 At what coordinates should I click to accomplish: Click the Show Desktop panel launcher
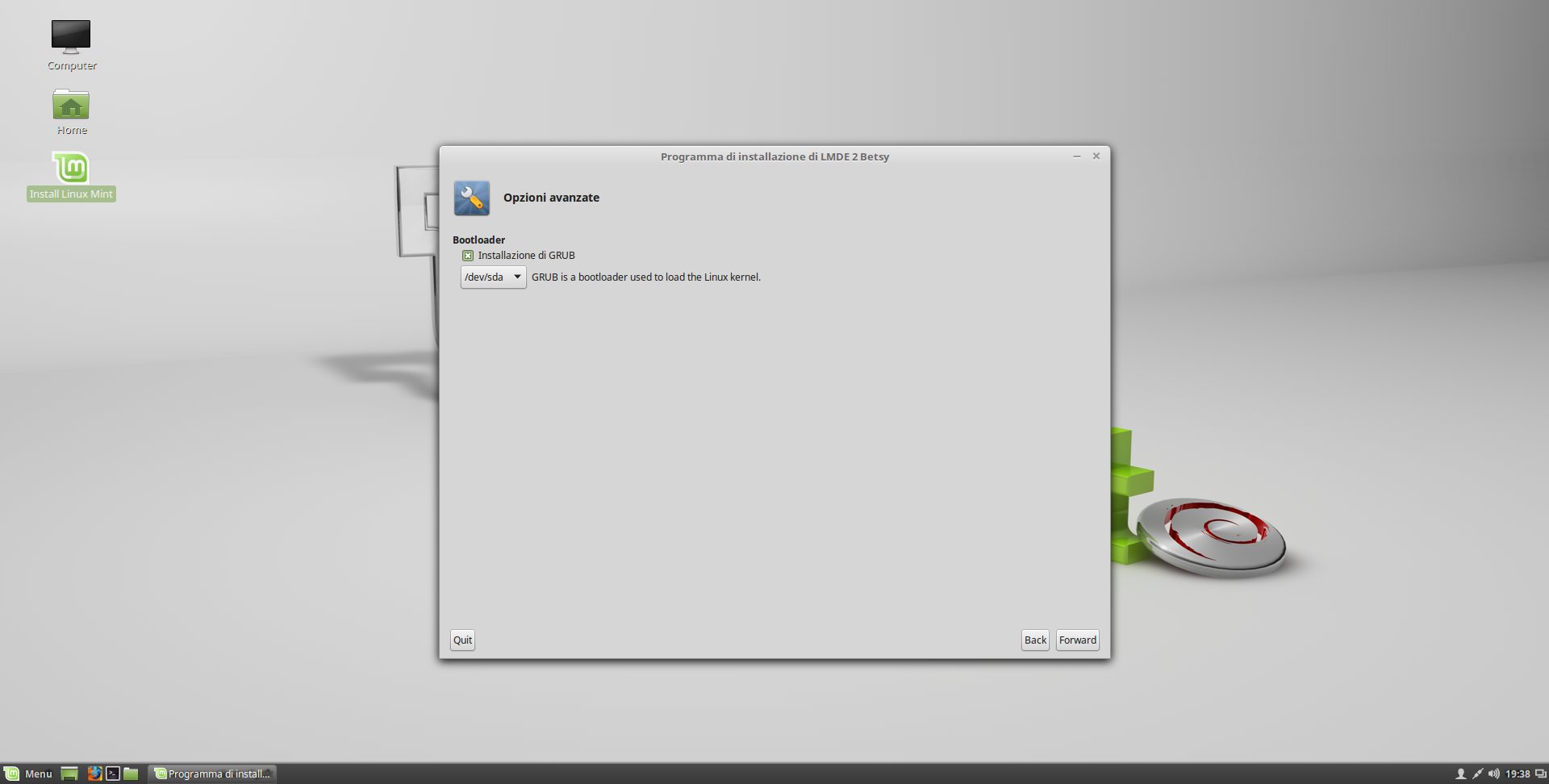pos(69,774)
